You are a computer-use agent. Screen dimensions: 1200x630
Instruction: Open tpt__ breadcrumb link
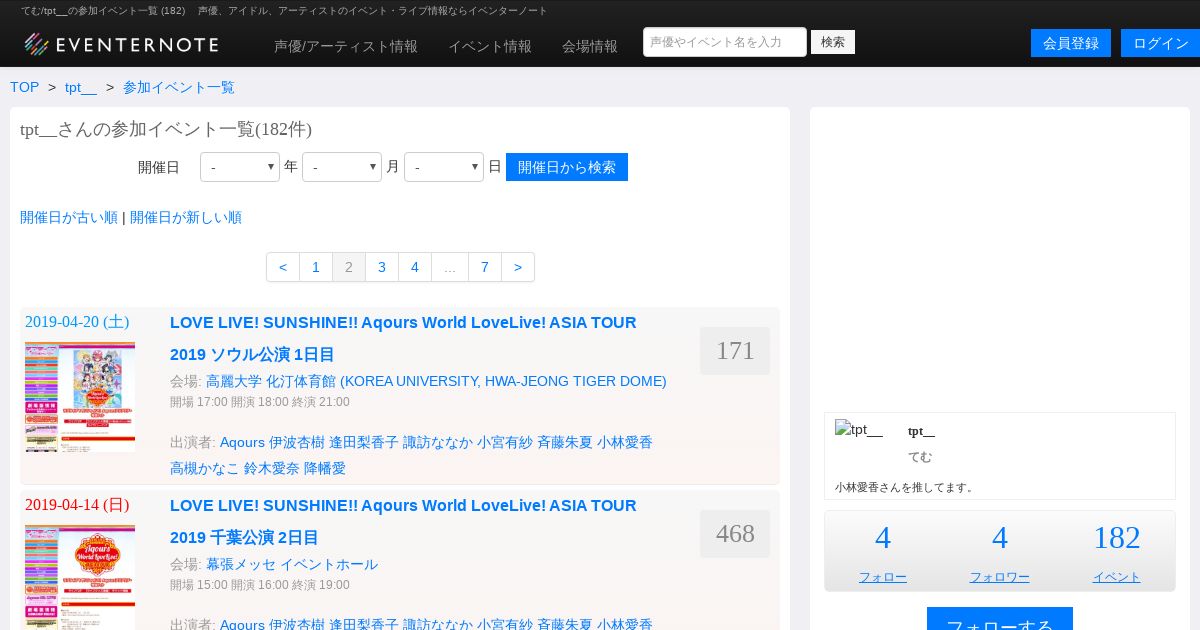[81, 87]
